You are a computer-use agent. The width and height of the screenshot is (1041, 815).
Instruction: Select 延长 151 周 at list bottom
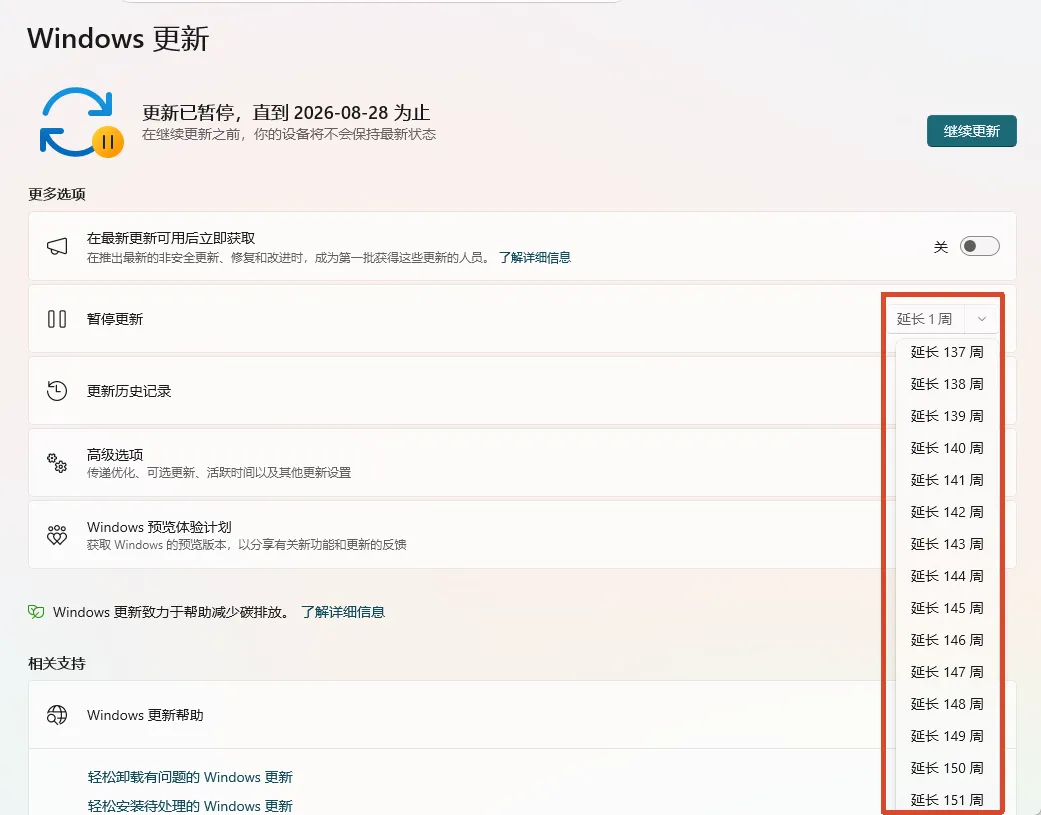947,800
